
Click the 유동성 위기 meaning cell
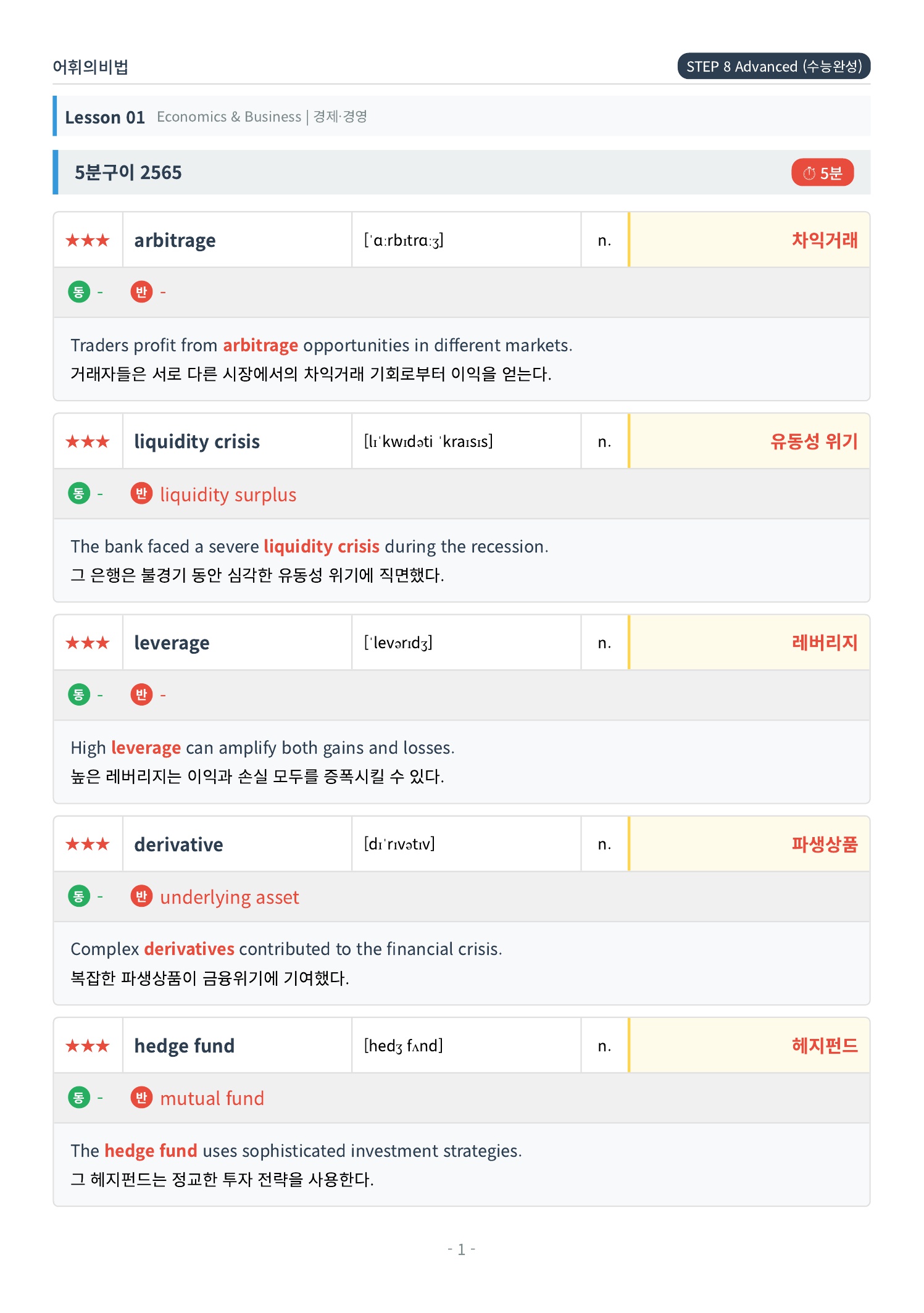coord(749,441)
